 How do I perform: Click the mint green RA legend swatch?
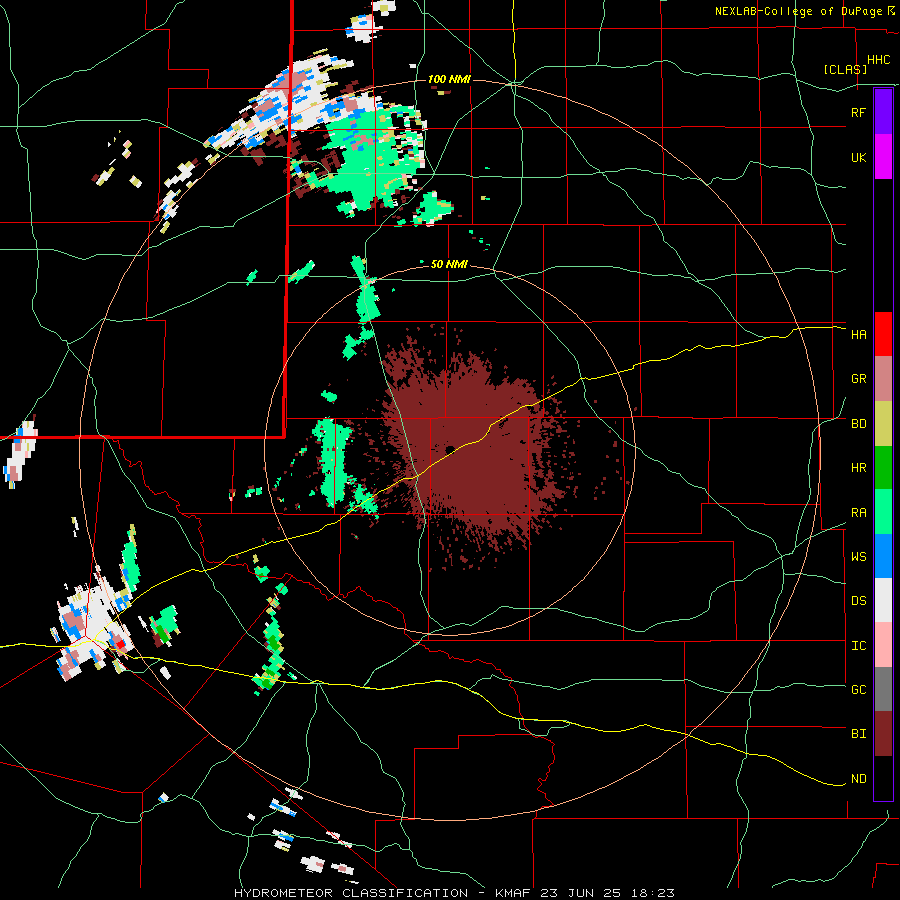point(883,512)
